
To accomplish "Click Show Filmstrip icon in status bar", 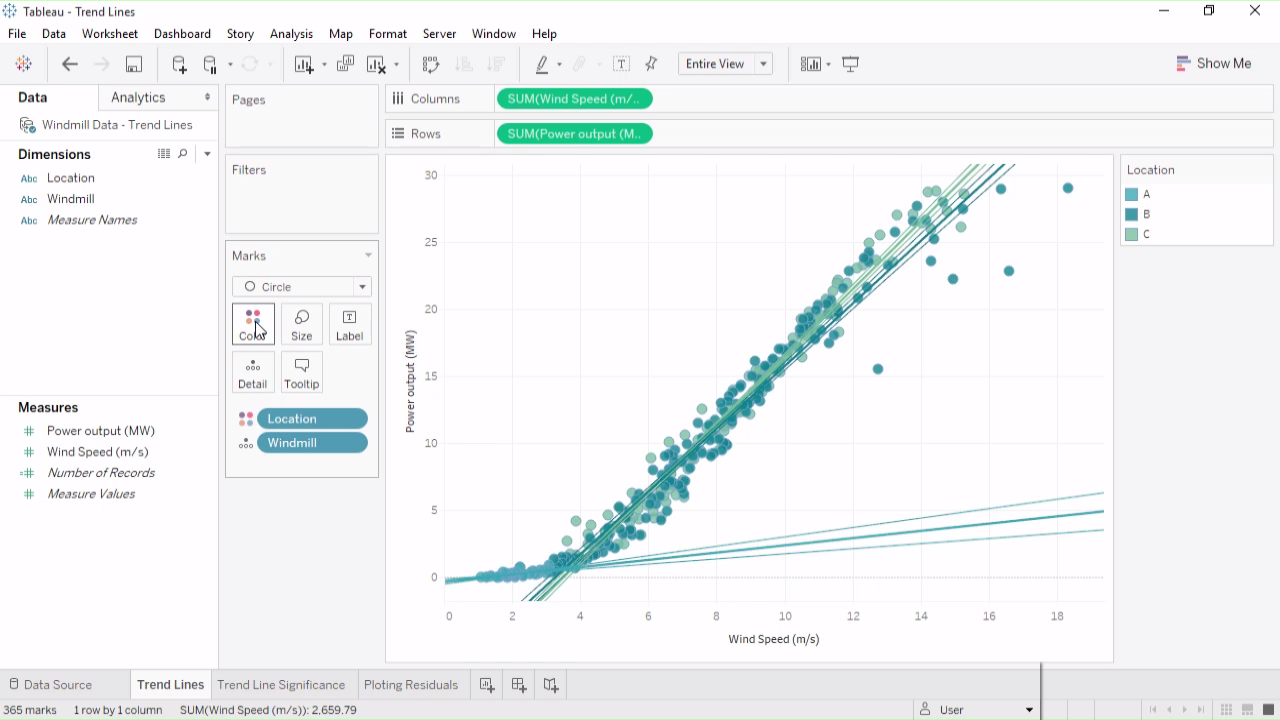I will [1248, 710].
